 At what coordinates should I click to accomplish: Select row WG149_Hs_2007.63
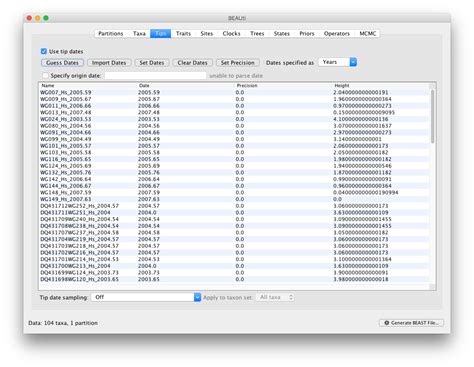[234, 199]
